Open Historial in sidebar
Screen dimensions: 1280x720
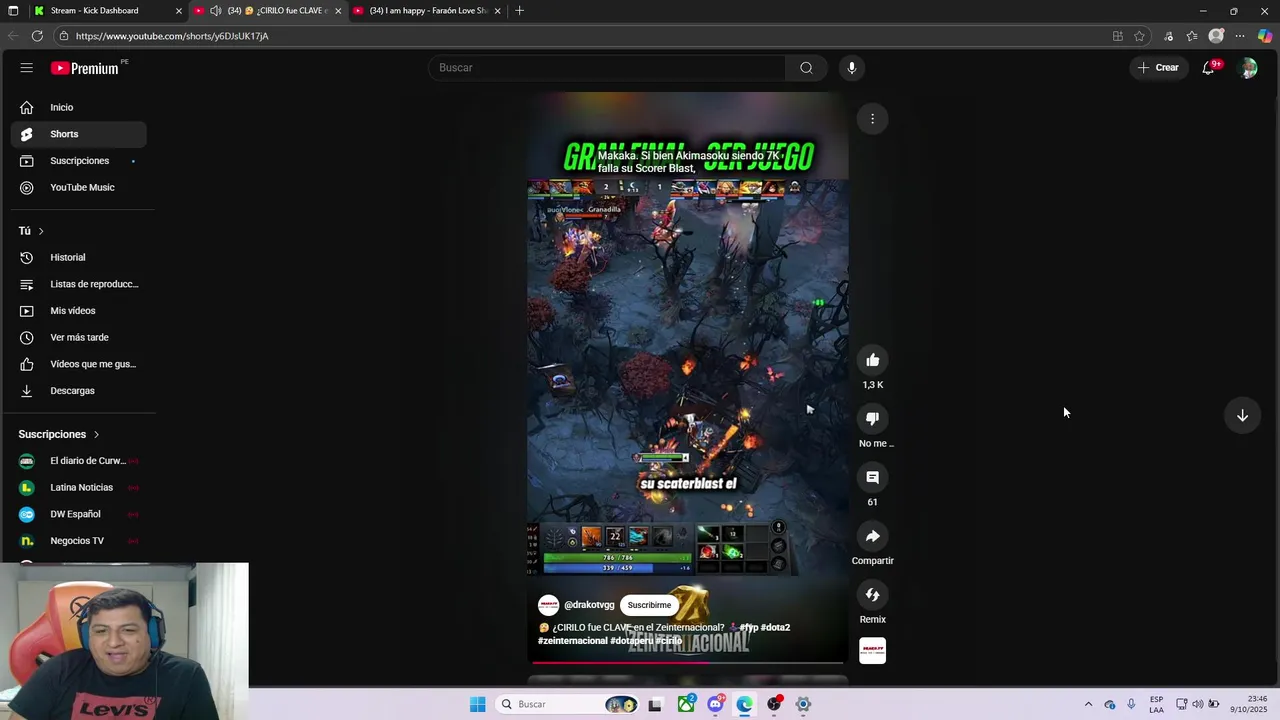pyautogui.click(x=79, y=257)
